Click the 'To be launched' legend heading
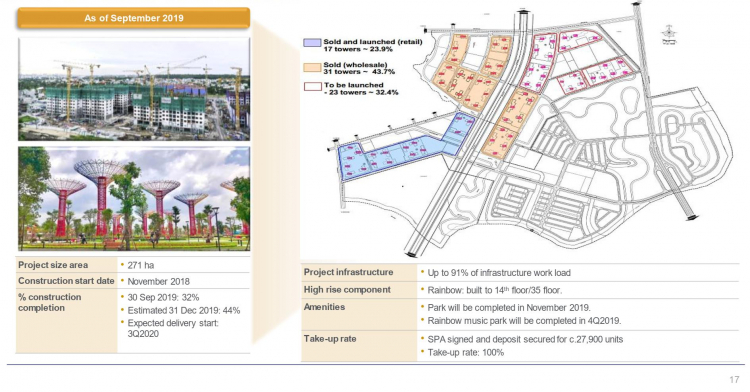Screen dimensions: 750x392 (x=353, y=85)
